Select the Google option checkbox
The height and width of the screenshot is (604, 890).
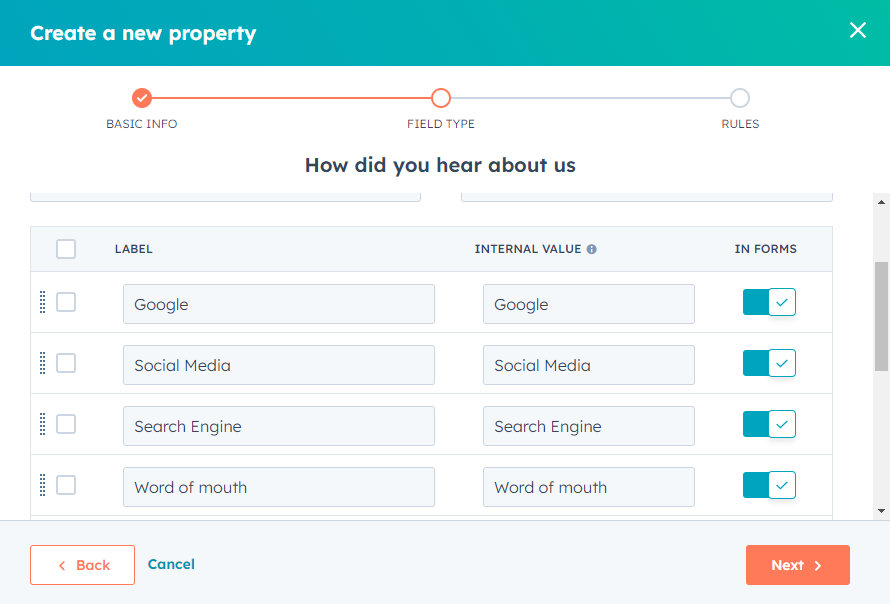[x=66, y=302]
